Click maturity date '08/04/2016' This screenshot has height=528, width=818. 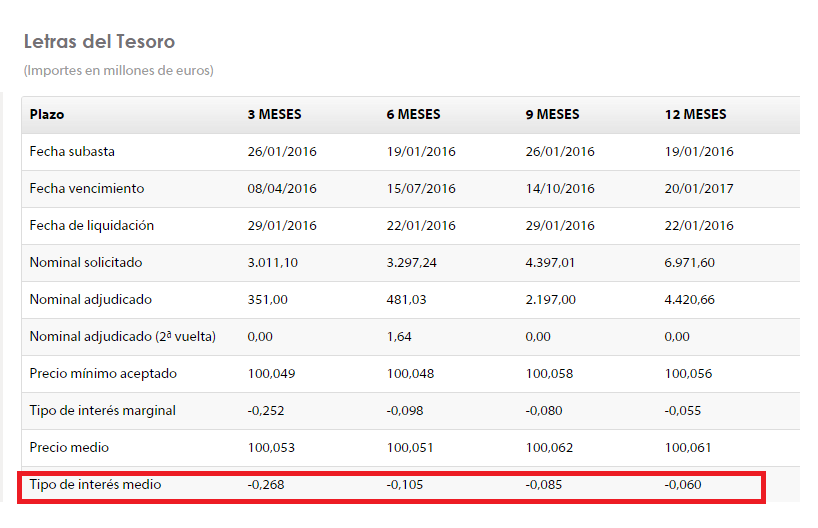[x=282, y=188]
